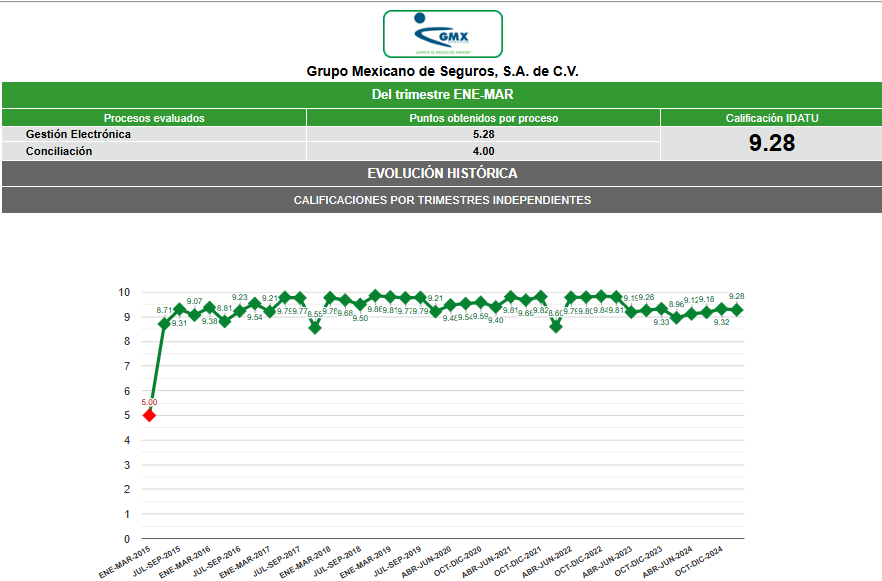Screen dimensions: 882x581
Task: Click the 'Procesos evaluados' column header
Action: [x=154, y=118]
